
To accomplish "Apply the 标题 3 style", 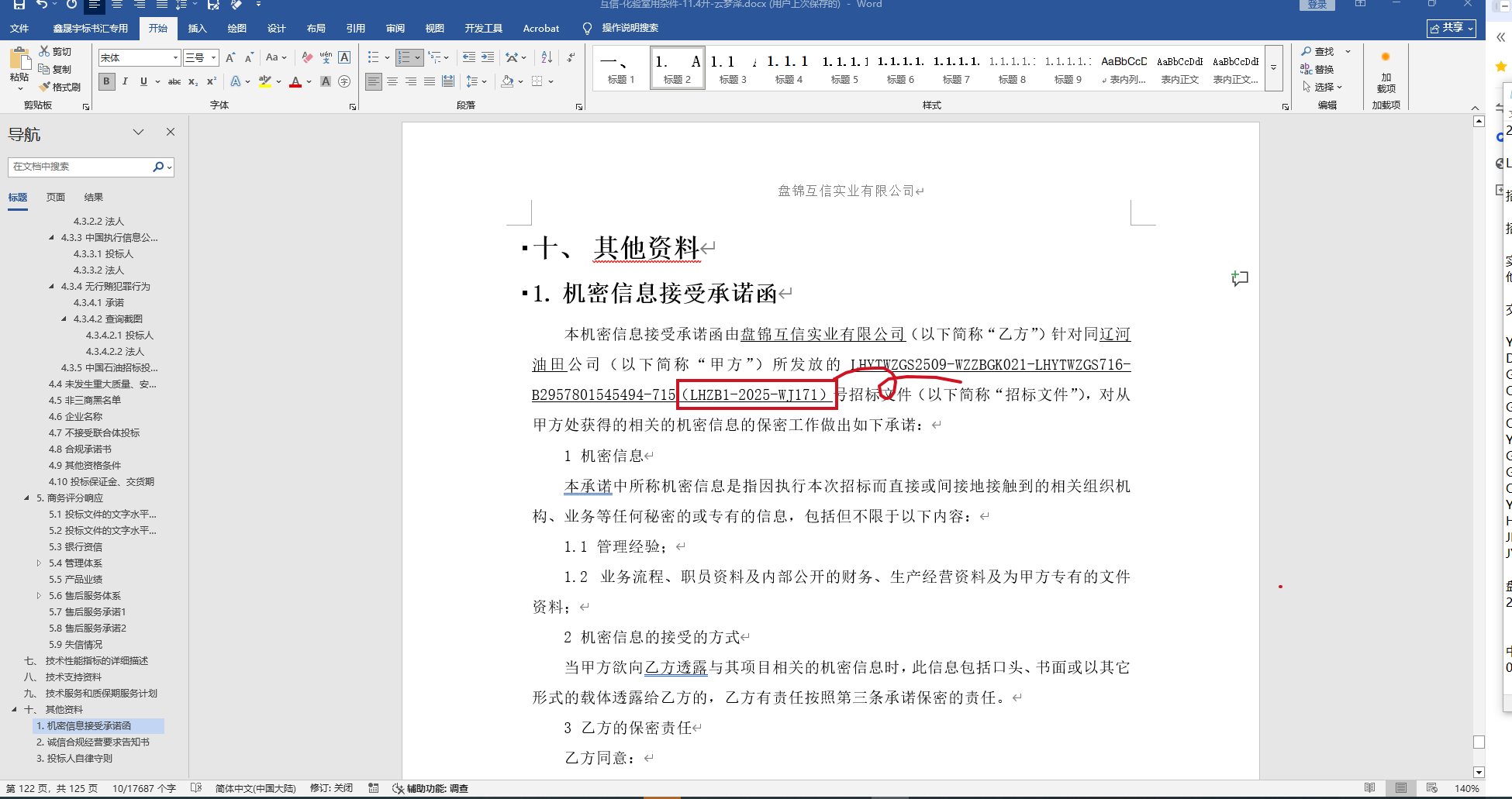I will click(733, 67).
